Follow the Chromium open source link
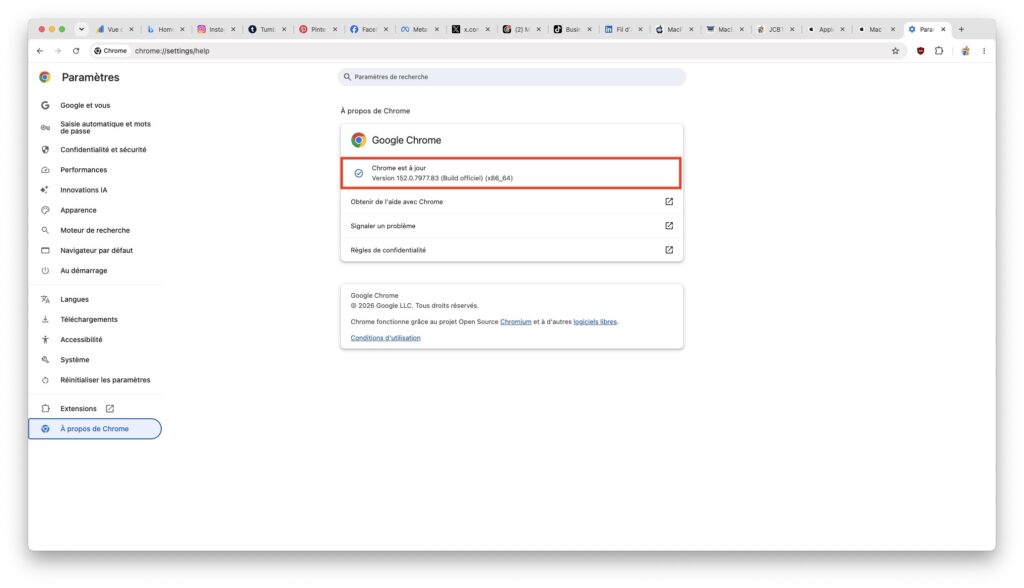The height and width of the screenshot is (588, 1024). (x=515, y=322)
